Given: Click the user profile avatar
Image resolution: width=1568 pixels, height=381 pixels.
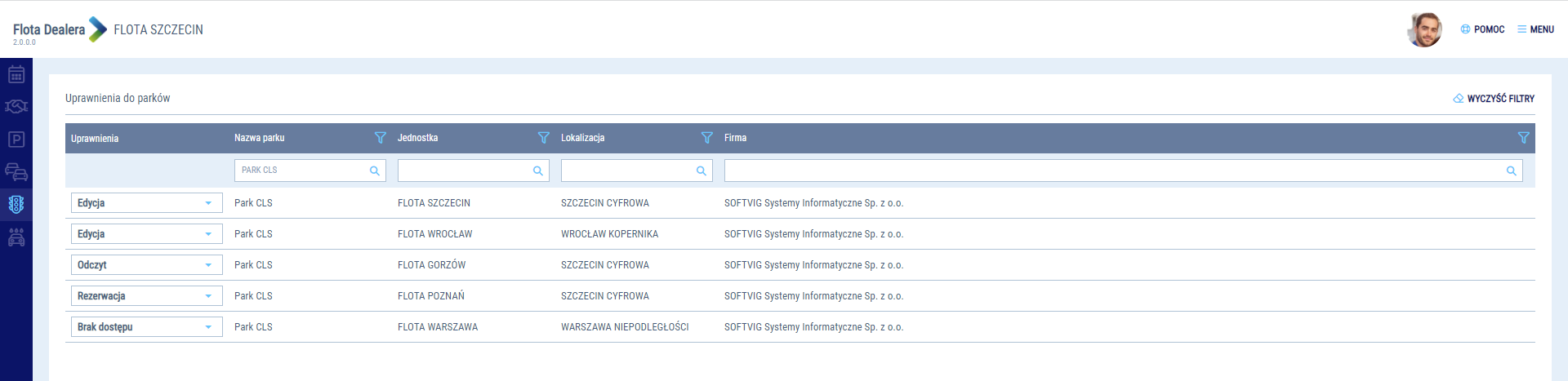Looking at the screenshot, I should pos(1425,29).
